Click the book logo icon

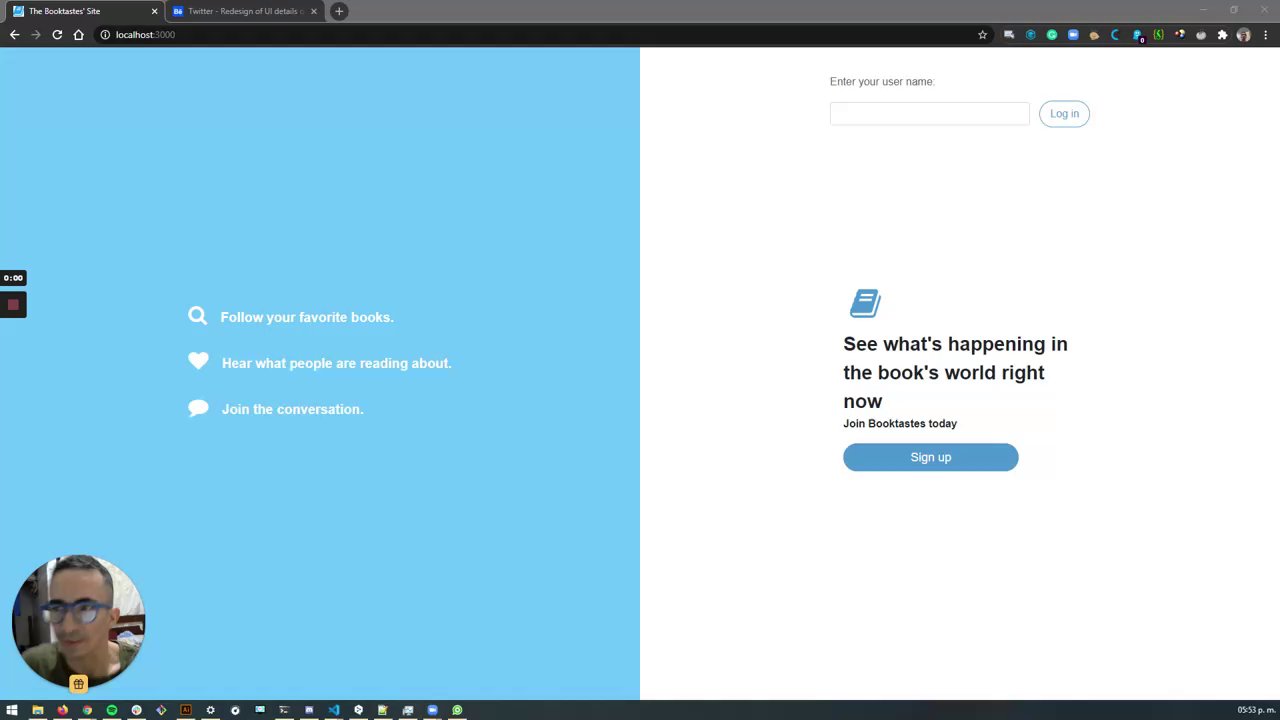click(x=865, y=303)
